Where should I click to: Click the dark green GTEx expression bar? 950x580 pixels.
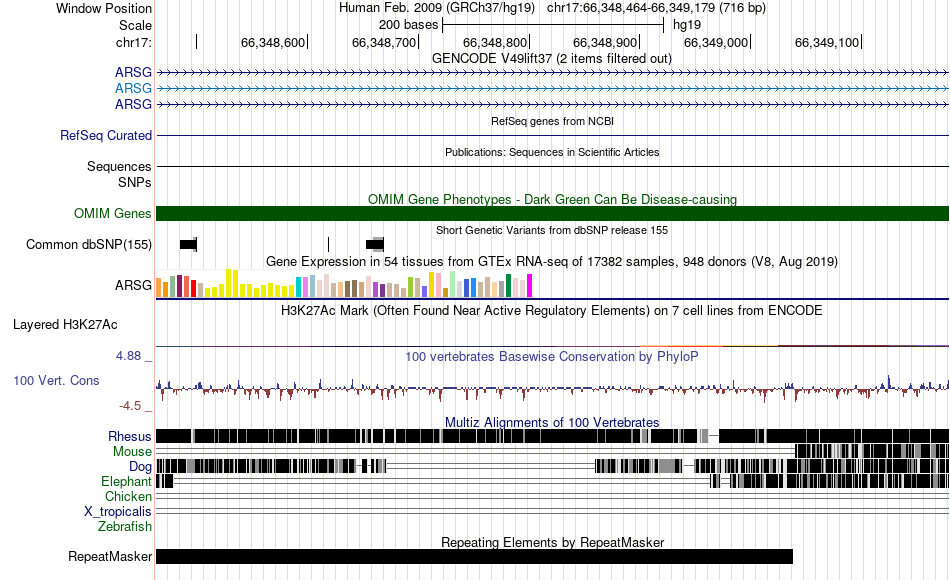508,285
